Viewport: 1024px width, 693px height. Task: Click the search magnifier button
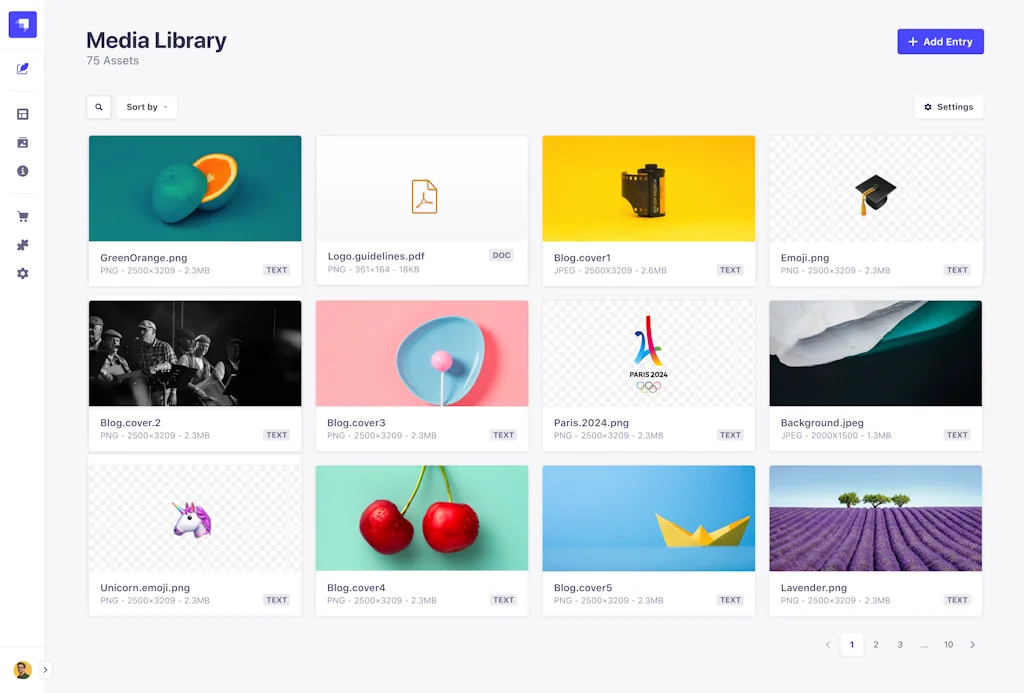coord(99,107)
